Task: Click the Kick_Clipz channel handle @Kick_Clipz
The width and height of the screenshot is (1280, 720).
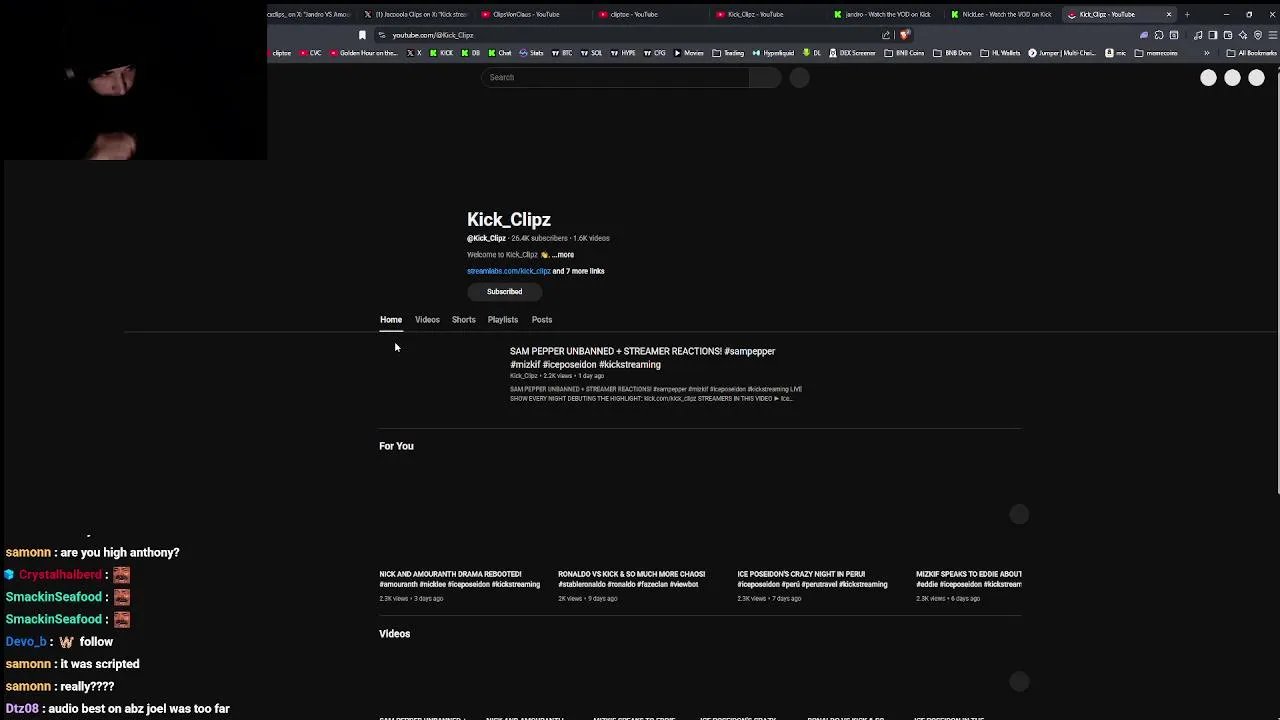Action: pos(486,239)
